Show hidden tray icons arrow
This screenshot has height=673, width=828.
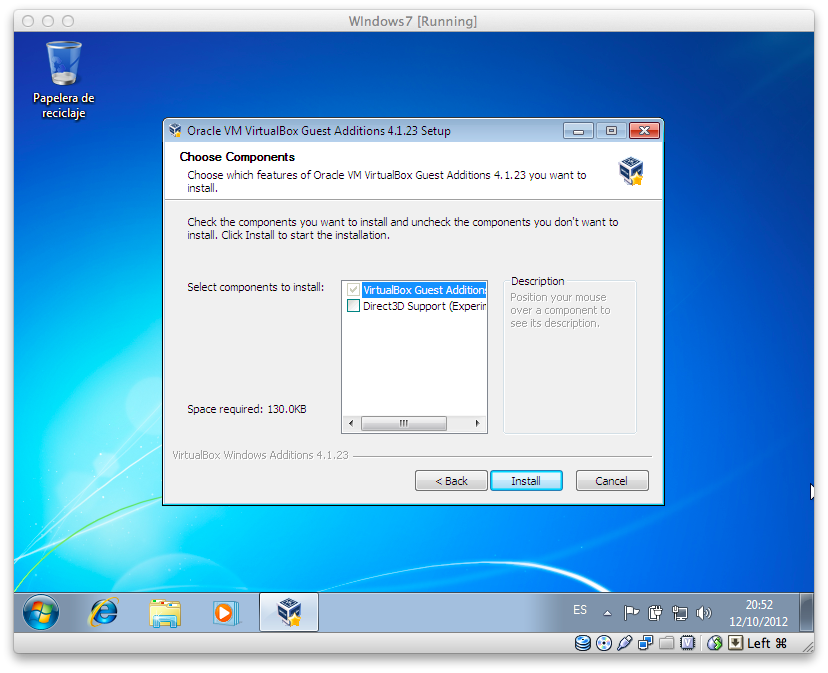tap(607, 613)
